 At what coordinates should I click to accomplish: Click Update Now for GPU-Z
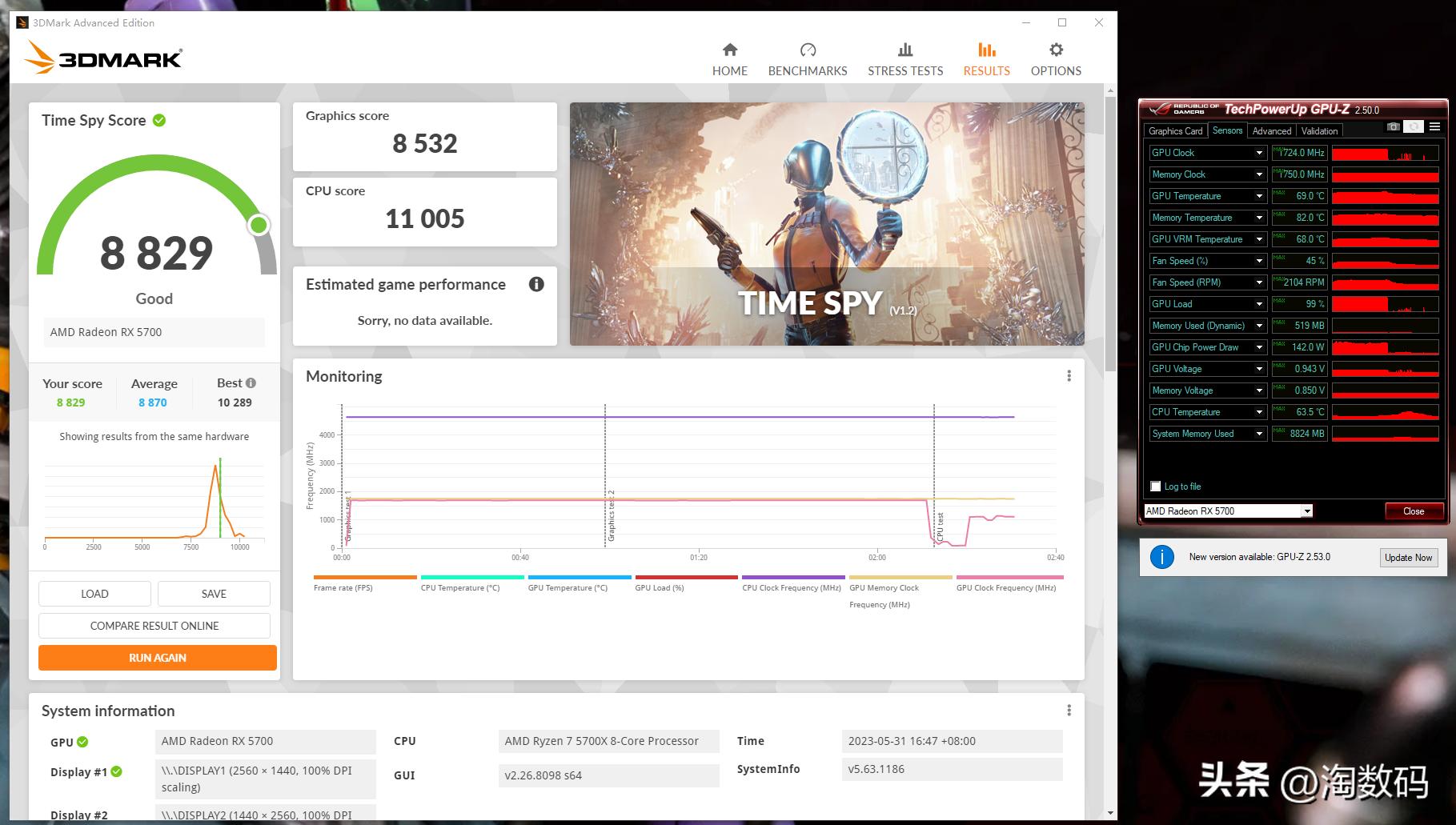(x=1408, y=558)
